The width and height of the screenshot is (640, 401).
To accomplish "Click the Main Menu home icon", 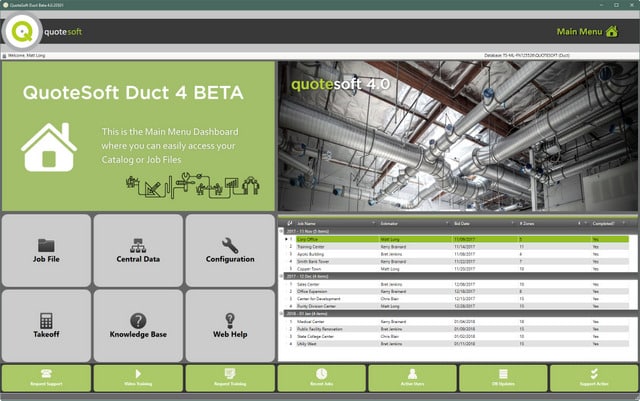I will point(611,31).
